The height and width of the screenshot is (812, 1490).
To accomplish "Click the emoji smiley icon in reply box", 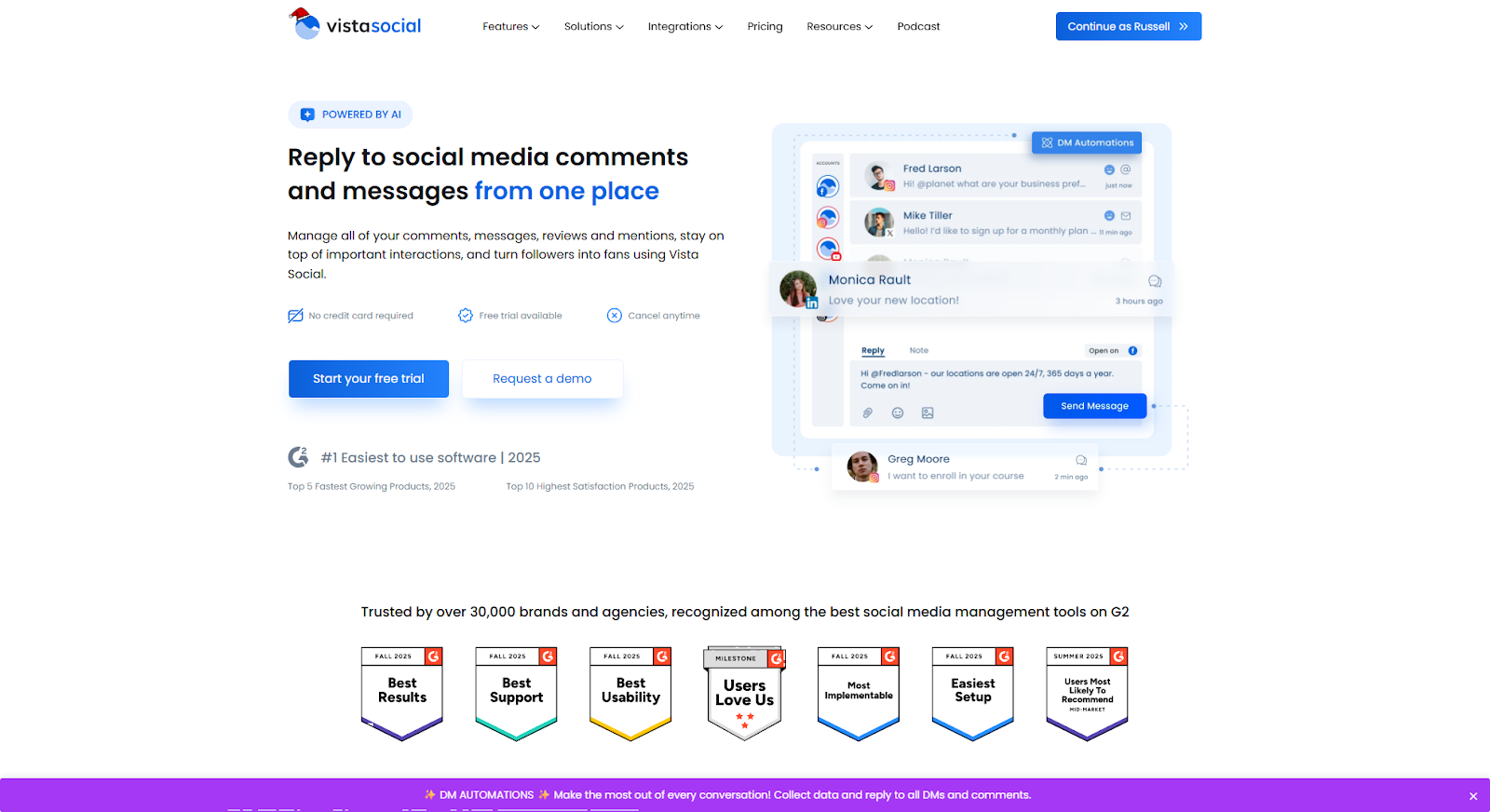I will [898, 413].
